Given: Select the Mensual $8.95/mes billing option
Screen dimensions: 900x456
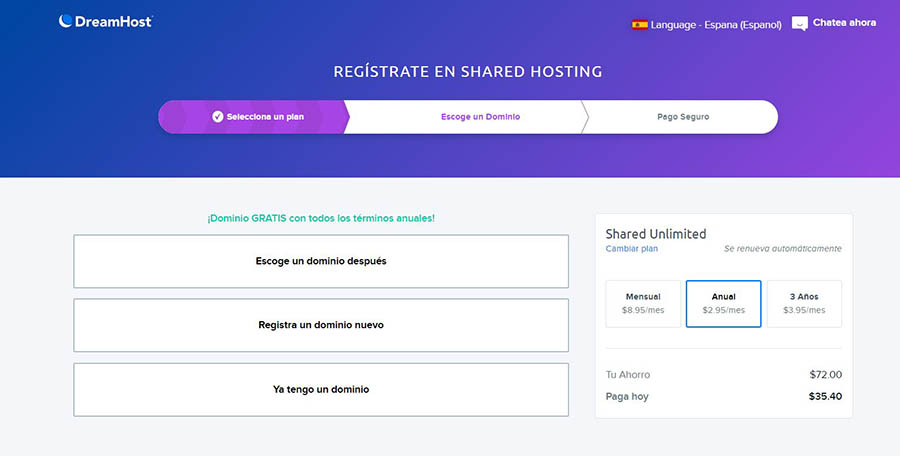Looking at the screenshot, I should point(643,303).
